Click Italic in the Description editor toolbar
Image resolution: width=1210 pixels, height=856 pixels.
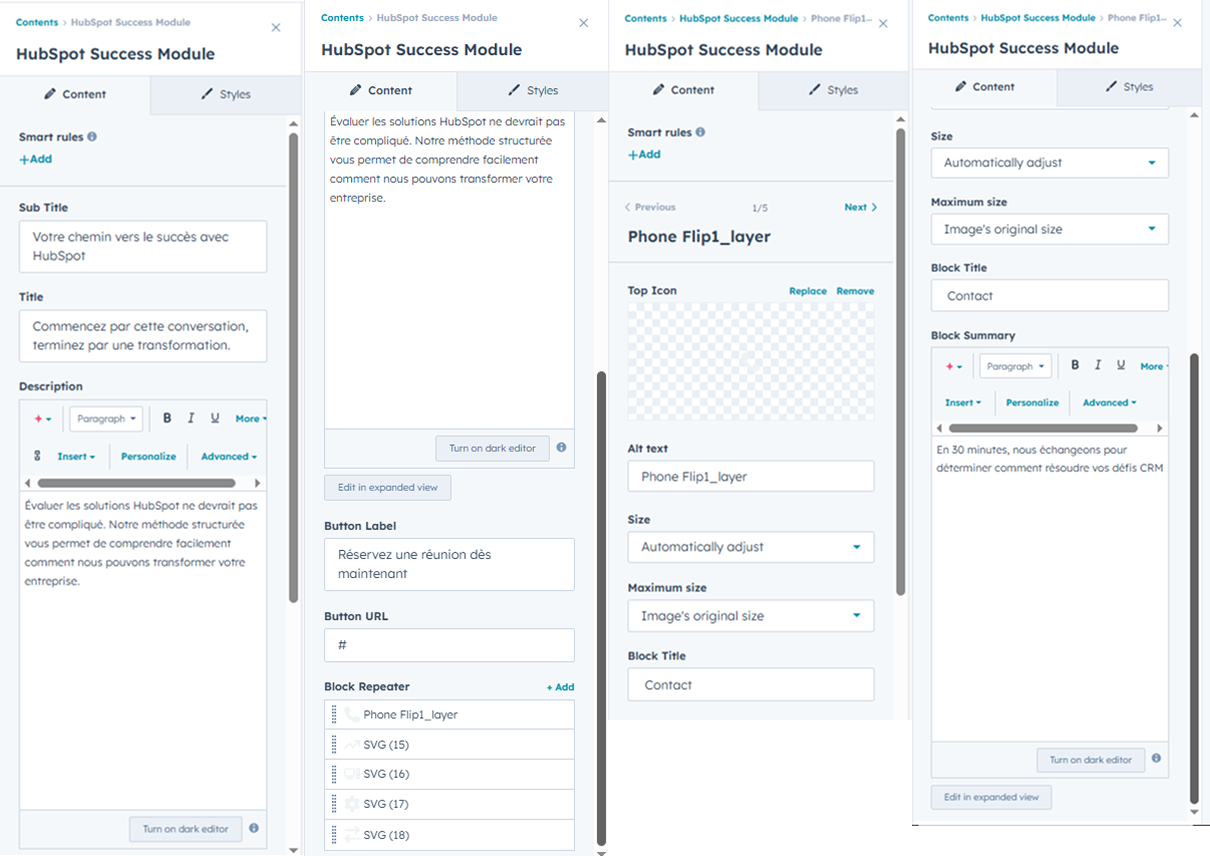190,418
